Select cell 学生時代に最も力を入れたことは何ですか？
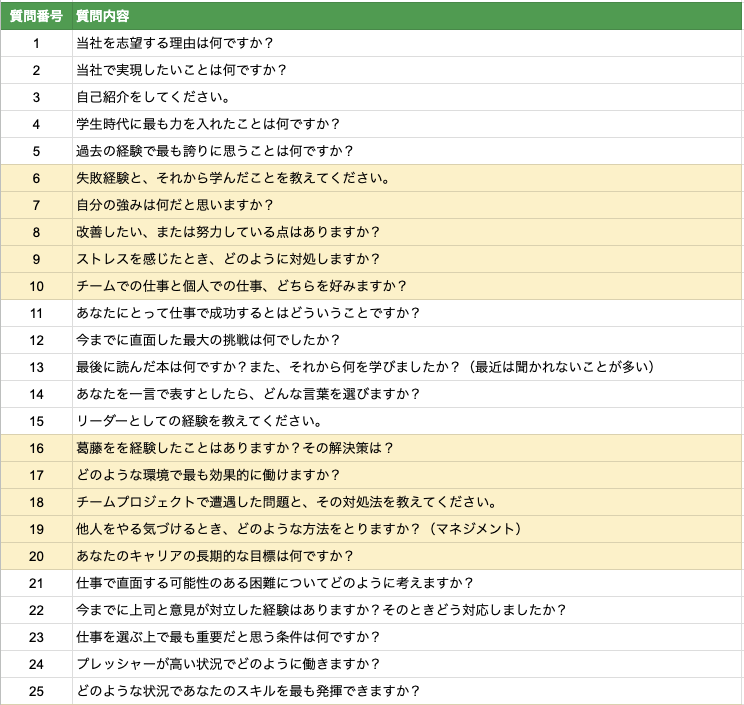This screenshot has height=705, width=744. coord(408,124)
